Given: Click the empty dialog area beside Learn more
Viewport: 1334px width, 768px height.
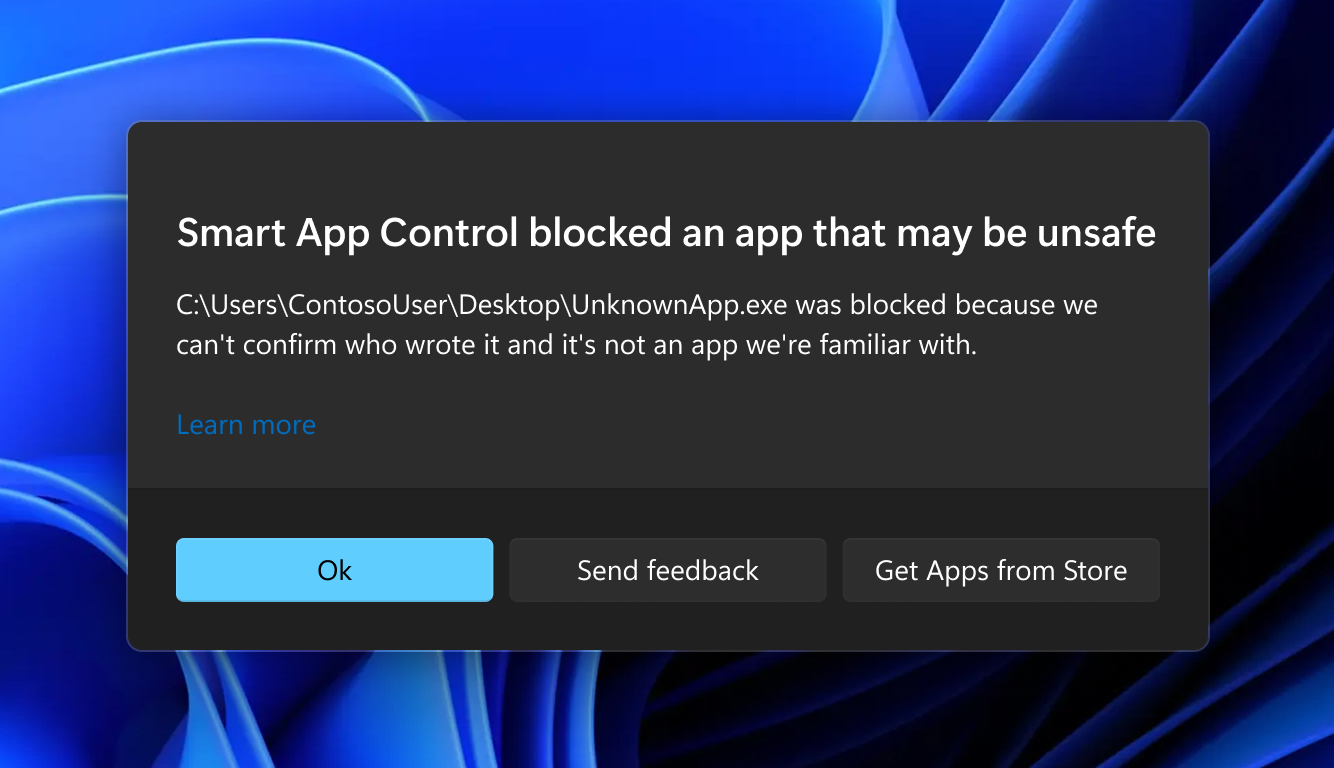Looking at the screenshot, I should click(x=700, y=425).
